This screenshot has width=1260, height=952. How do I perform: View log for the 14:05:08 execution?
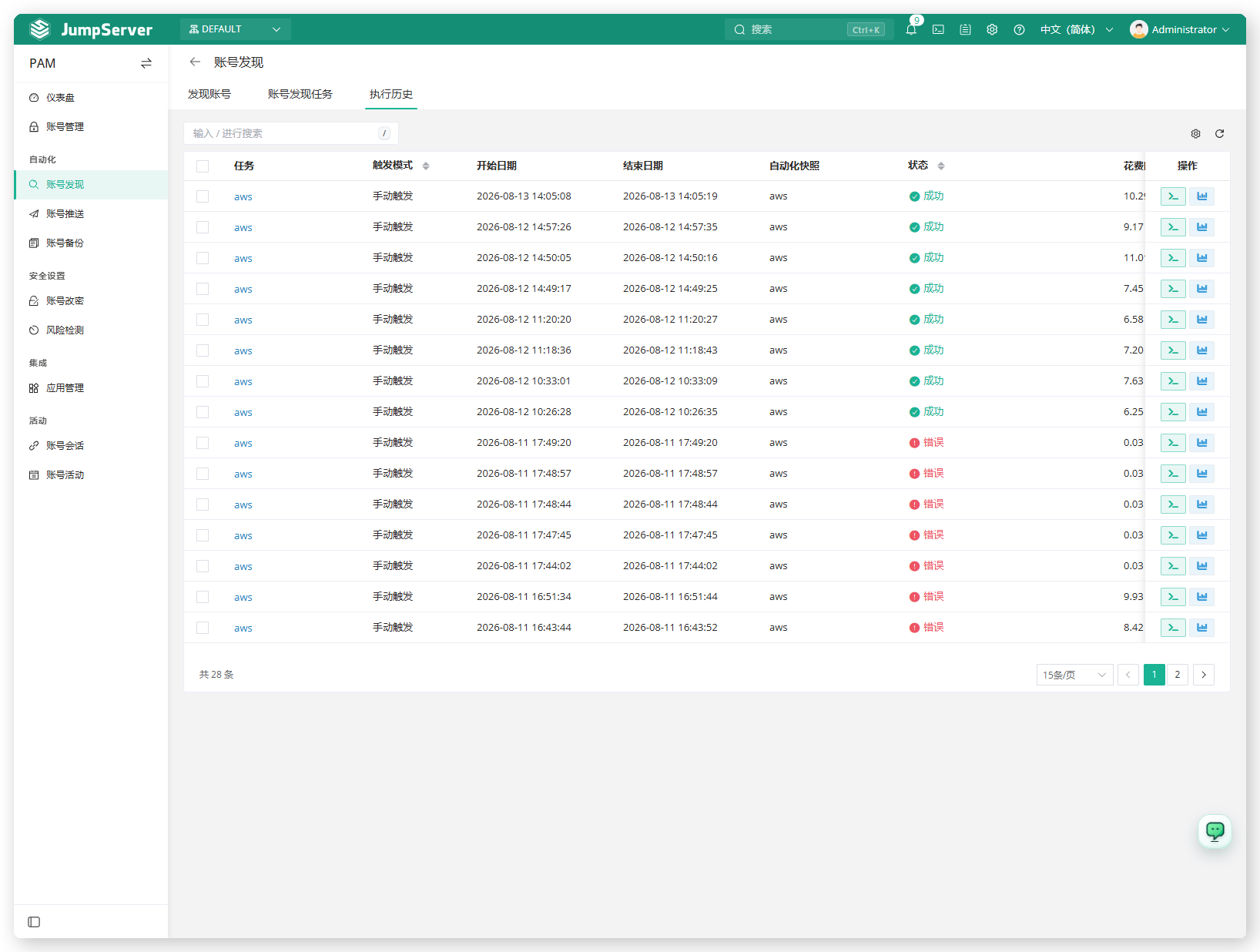coord(1173,196)
